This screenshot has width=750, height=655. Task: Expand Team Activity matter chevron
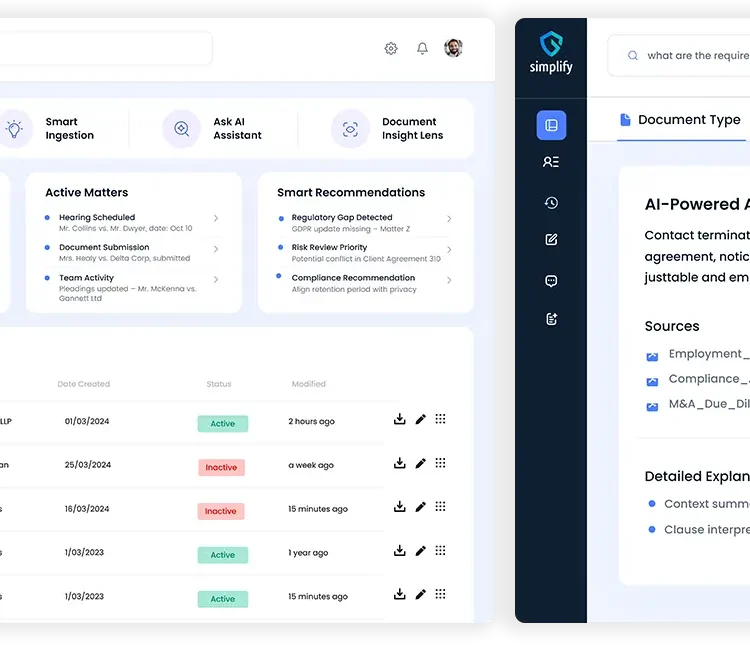tap(216, 279)
